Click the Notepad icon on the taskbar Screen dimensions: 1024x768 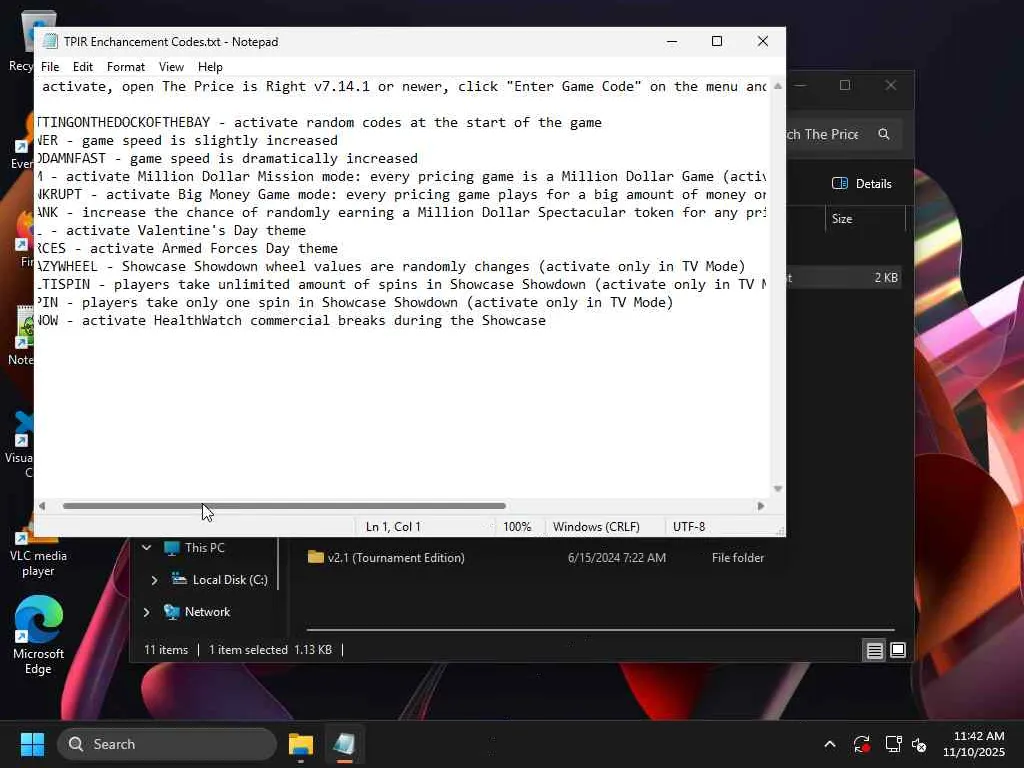click(x=344, y=744)
